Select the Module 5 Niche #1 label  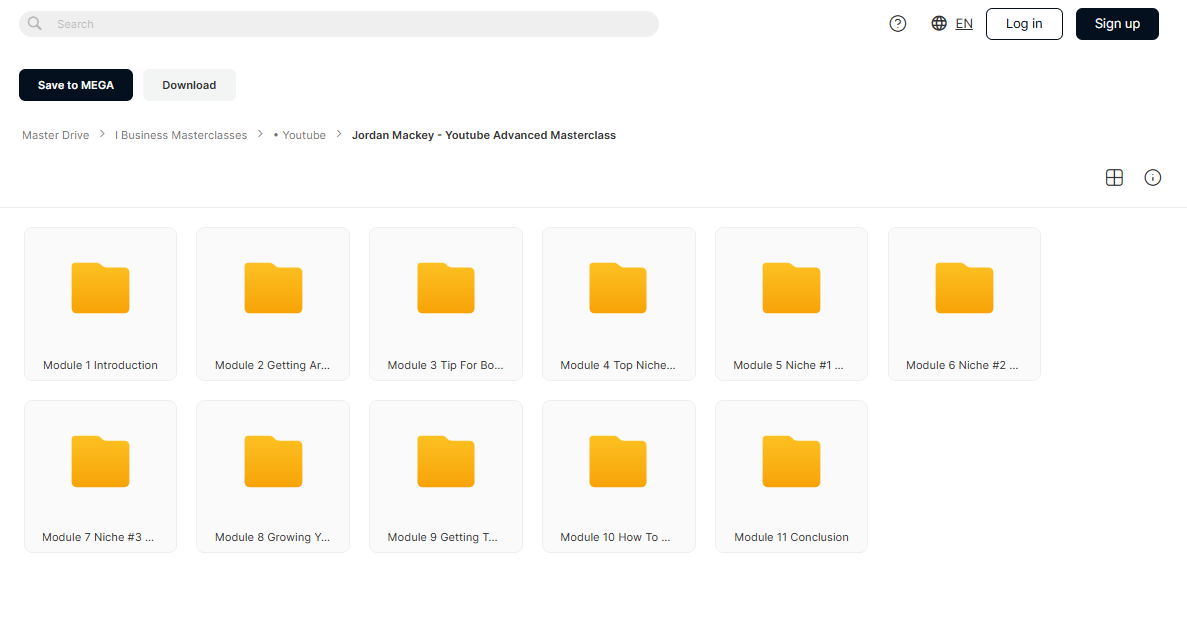pos(788,365)
